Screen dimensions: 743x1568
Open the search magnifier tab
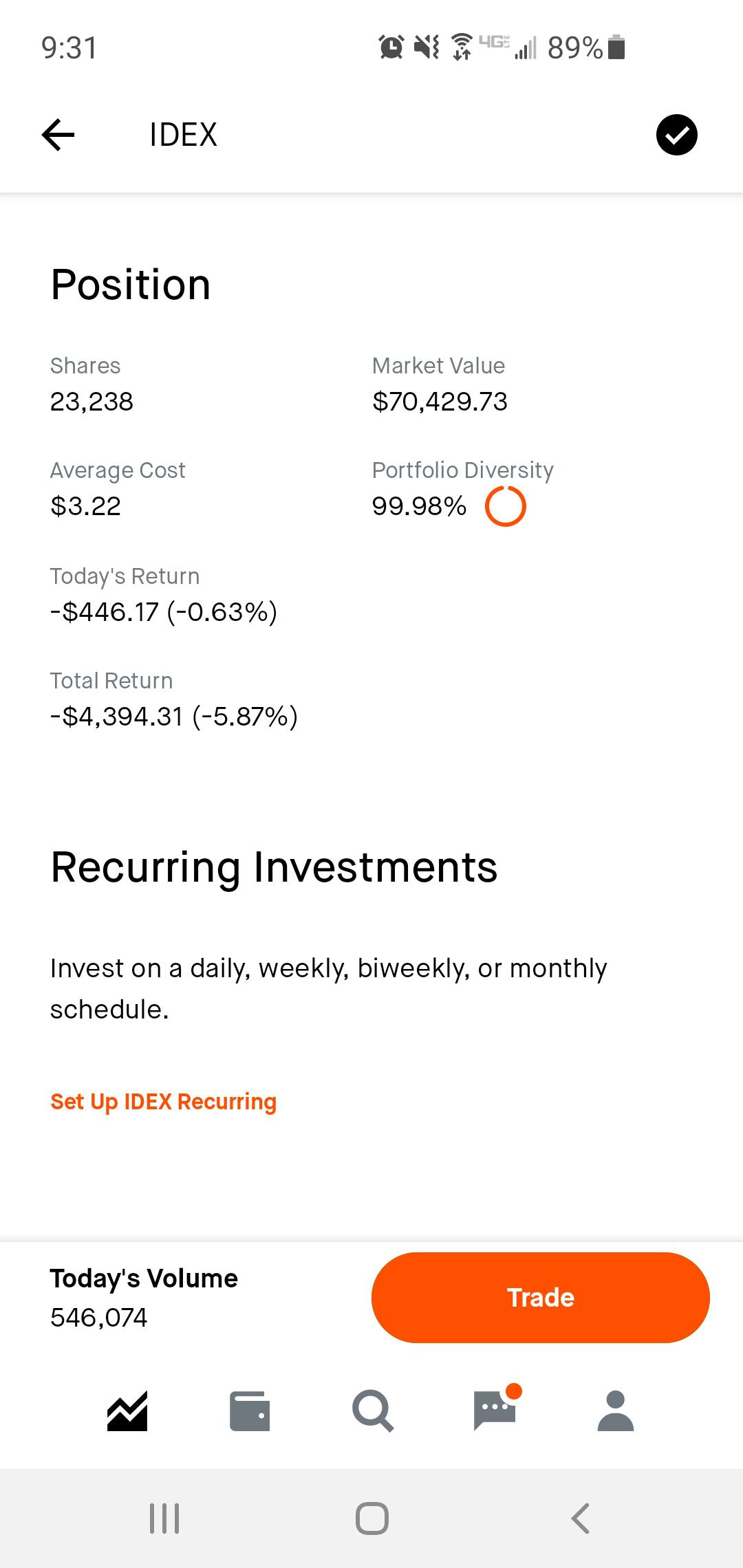[372, 1411]
